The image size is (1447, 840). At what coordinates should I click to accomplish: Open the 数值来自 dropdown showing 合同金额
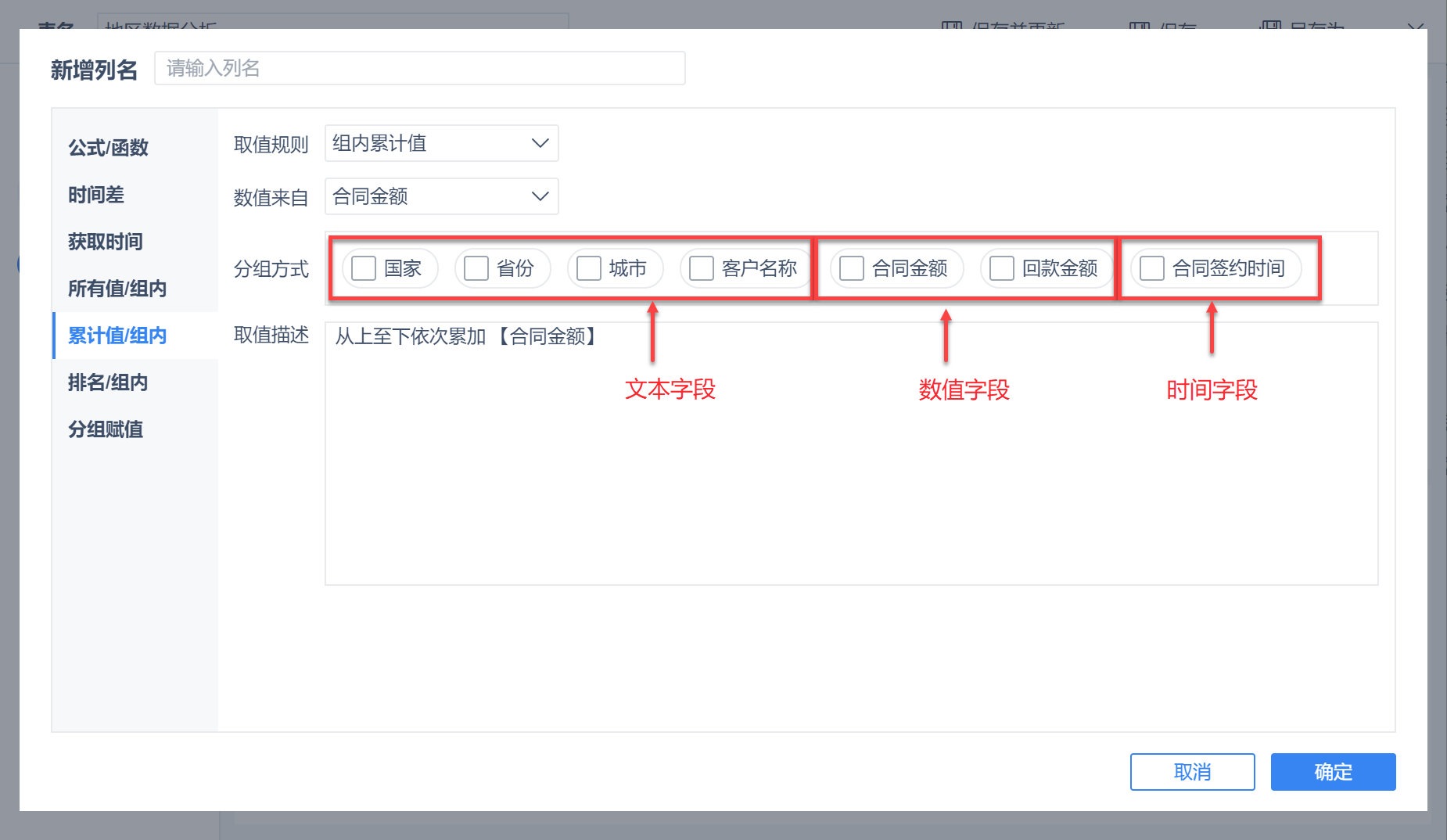[442, 196]
